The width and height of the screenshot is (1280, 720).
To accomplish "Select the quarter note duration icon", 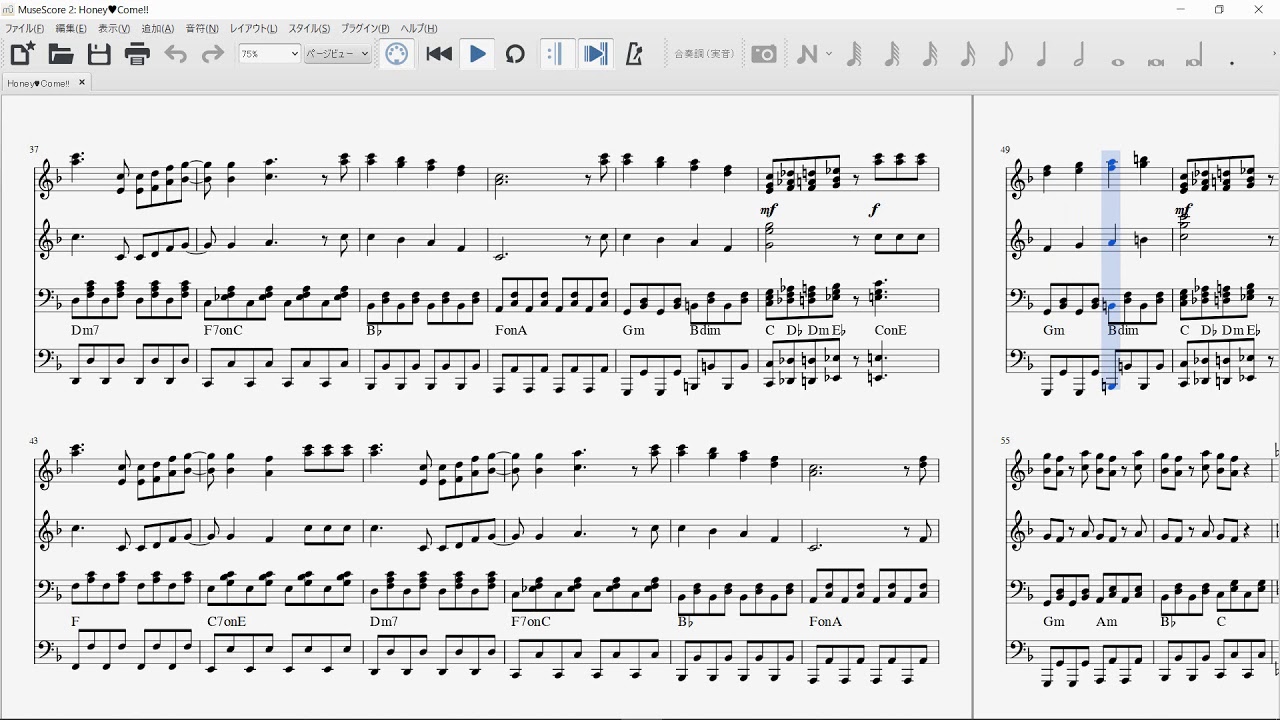I will tap(1042, 54).
